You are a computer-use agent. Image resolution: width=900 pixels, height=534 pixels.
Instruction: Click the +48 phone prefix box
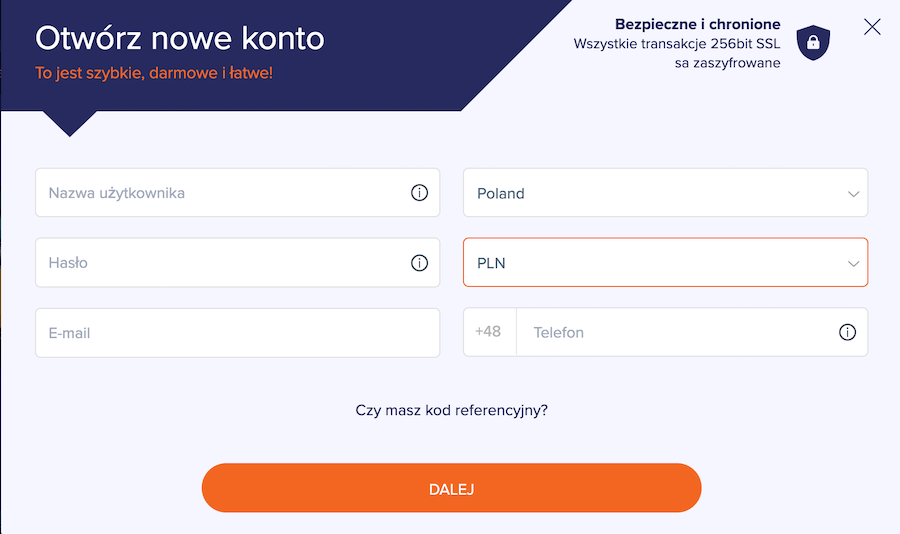490,332
